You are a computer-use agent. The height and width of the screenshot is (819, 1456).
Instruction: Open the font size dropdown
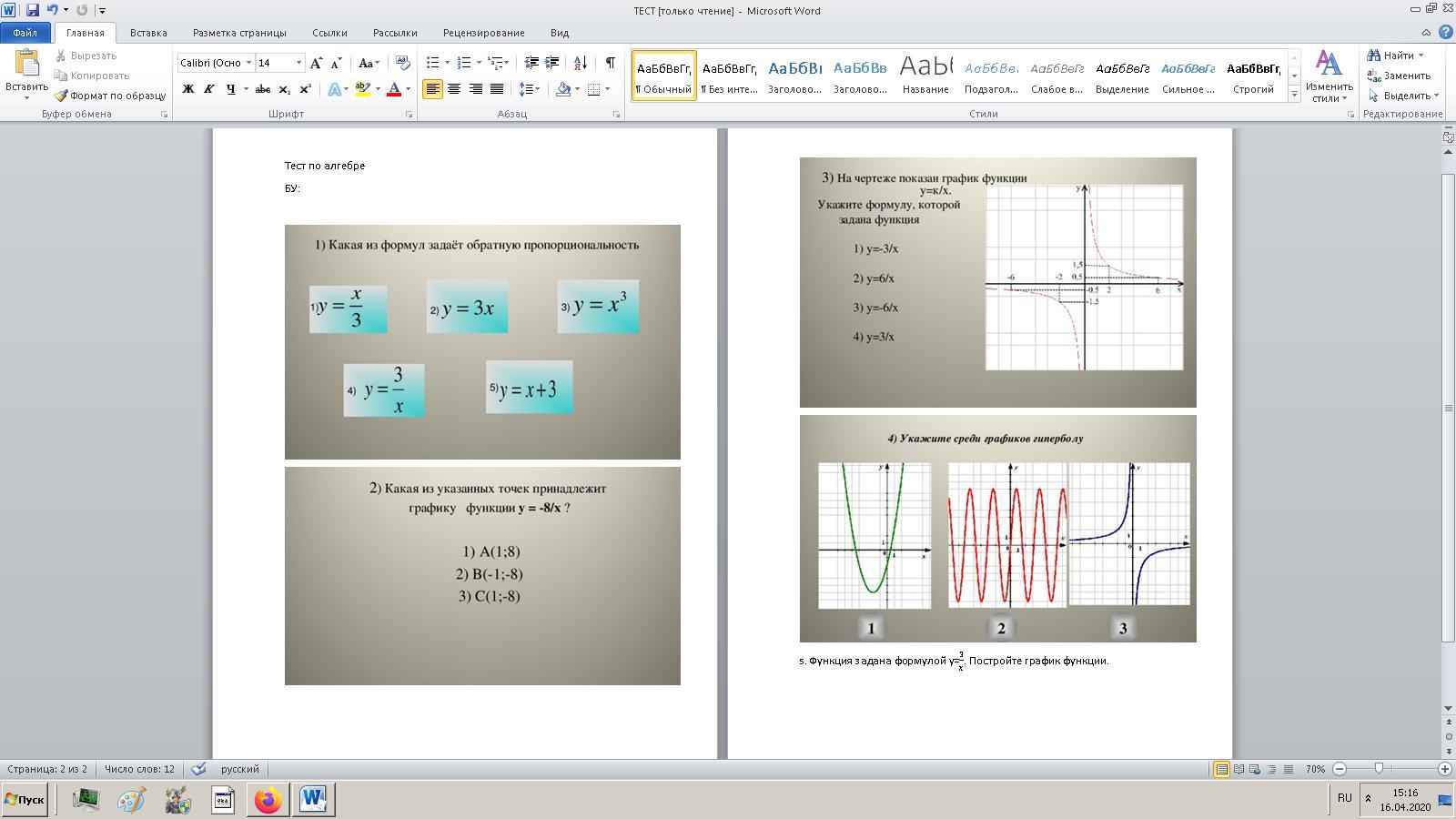click(298, 63)
